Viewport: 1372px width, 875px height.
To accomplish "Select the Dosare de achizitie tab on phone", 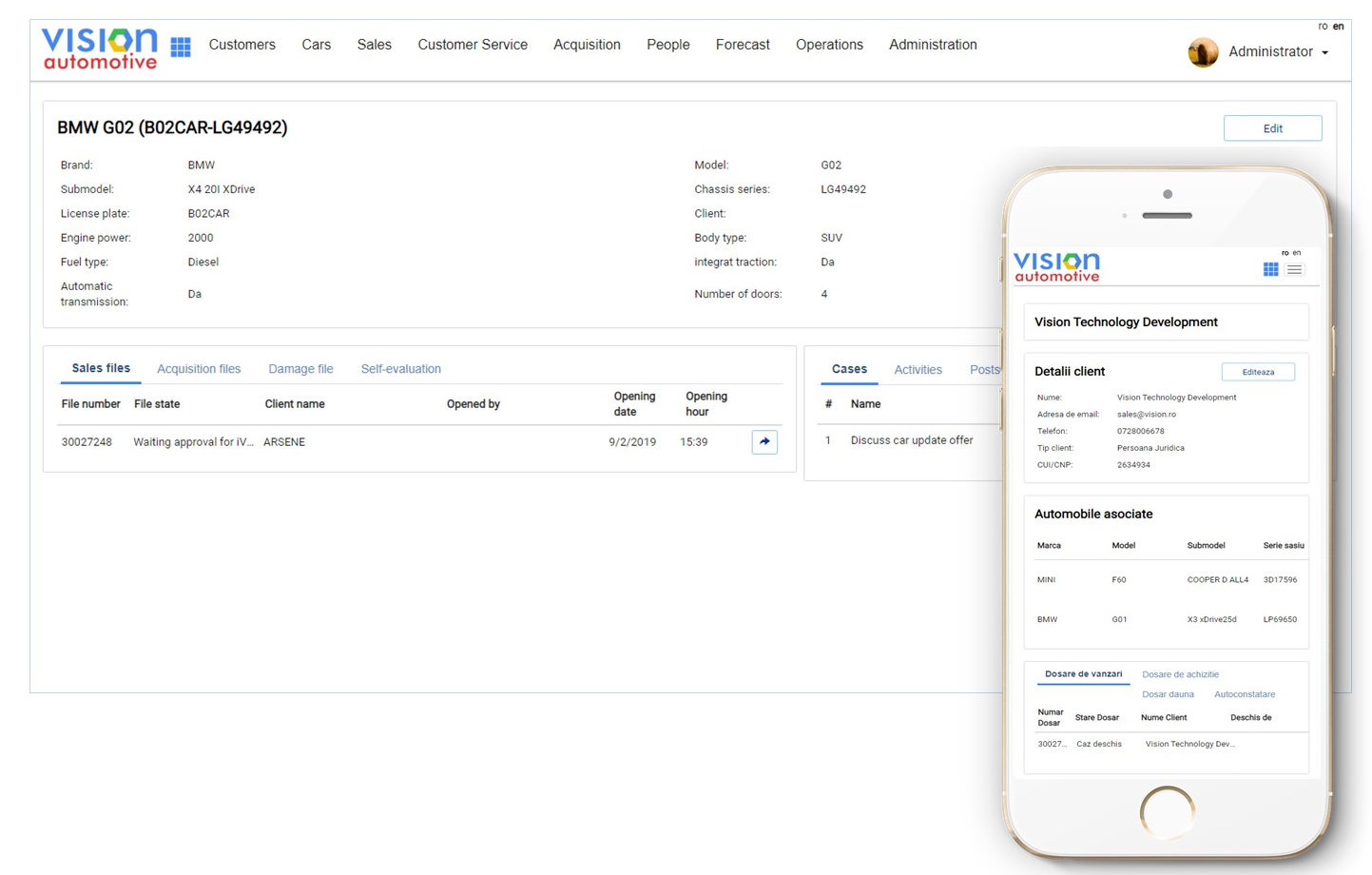I will click(1180, 674).
